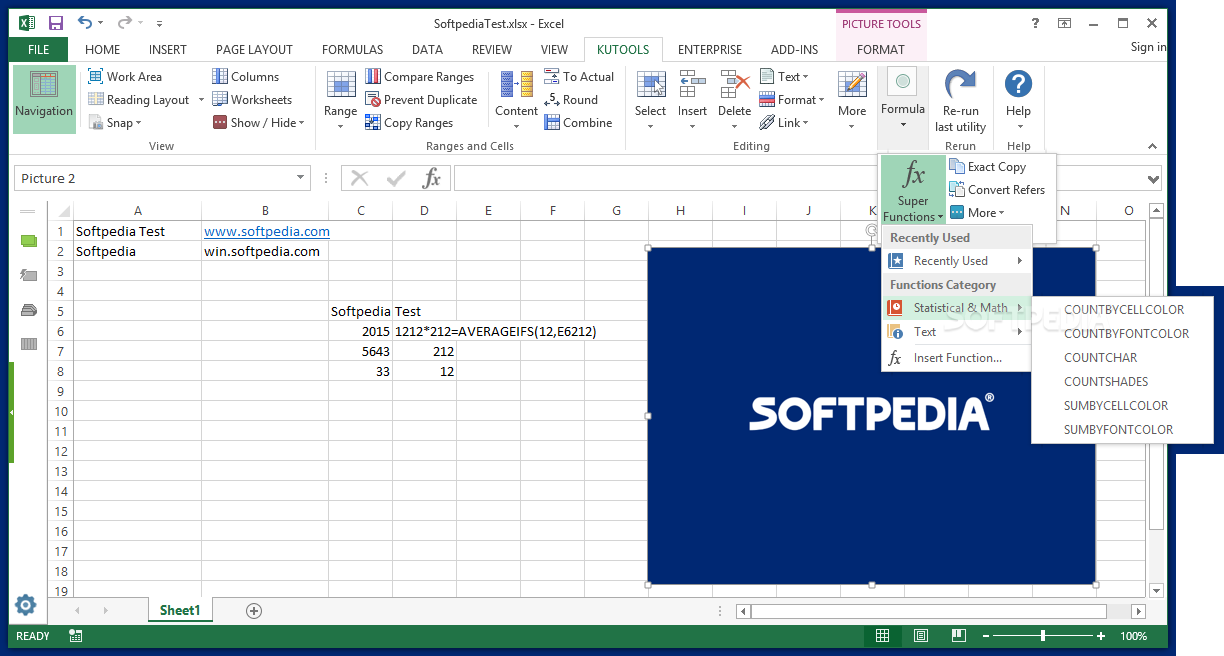Image resolution: width=1224 pixels, height=656 pixels.
Task: Select COUNTSHADES function
Action: click(1123, 382)
